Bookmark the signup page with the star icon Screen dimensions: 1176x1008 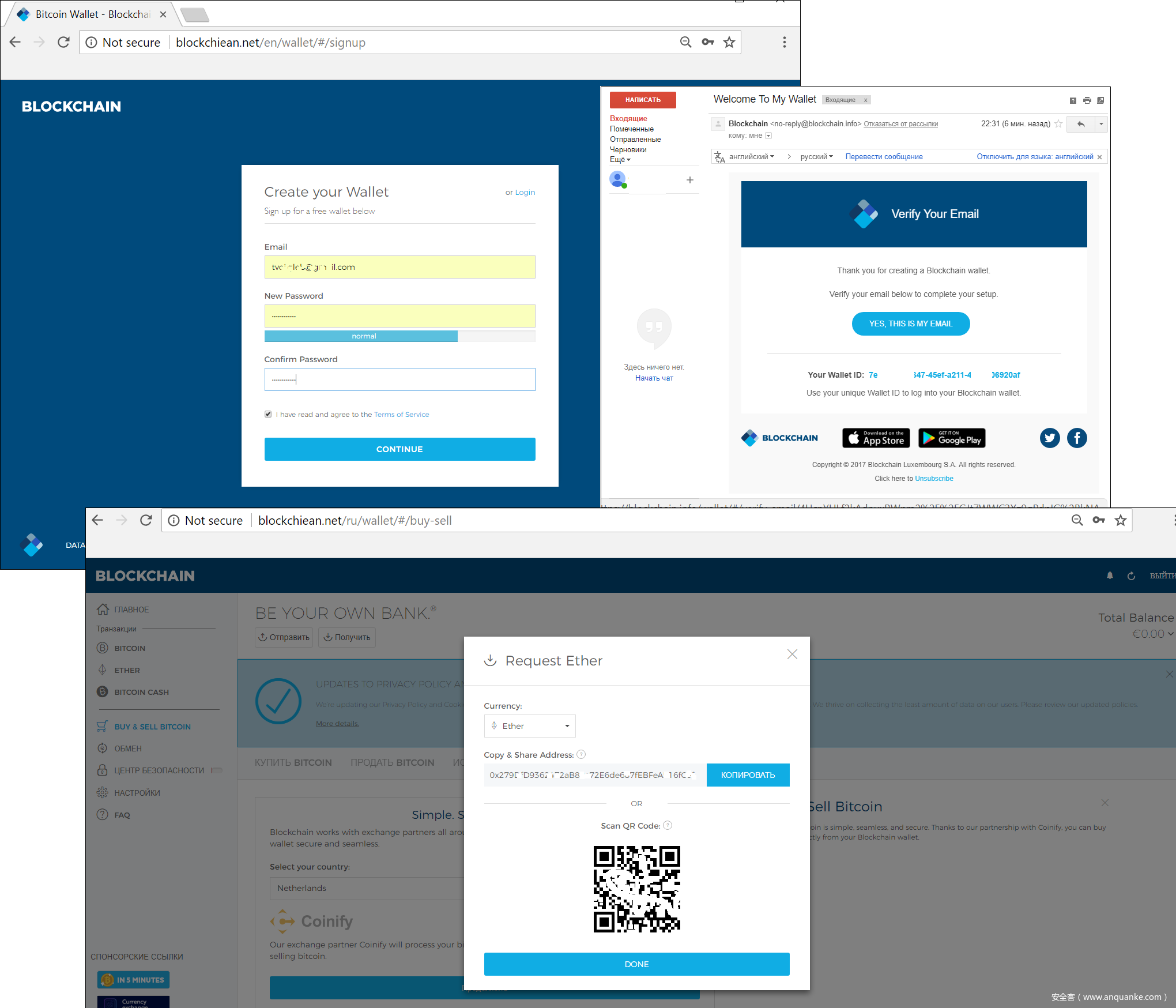(729, 42)
